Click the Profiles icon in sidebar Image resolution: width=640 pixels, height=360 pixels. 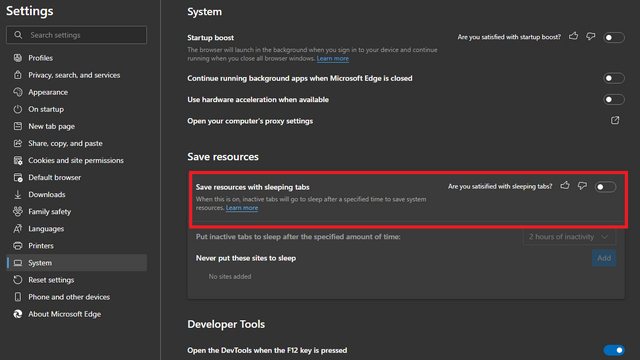click(x=18, y=58)
